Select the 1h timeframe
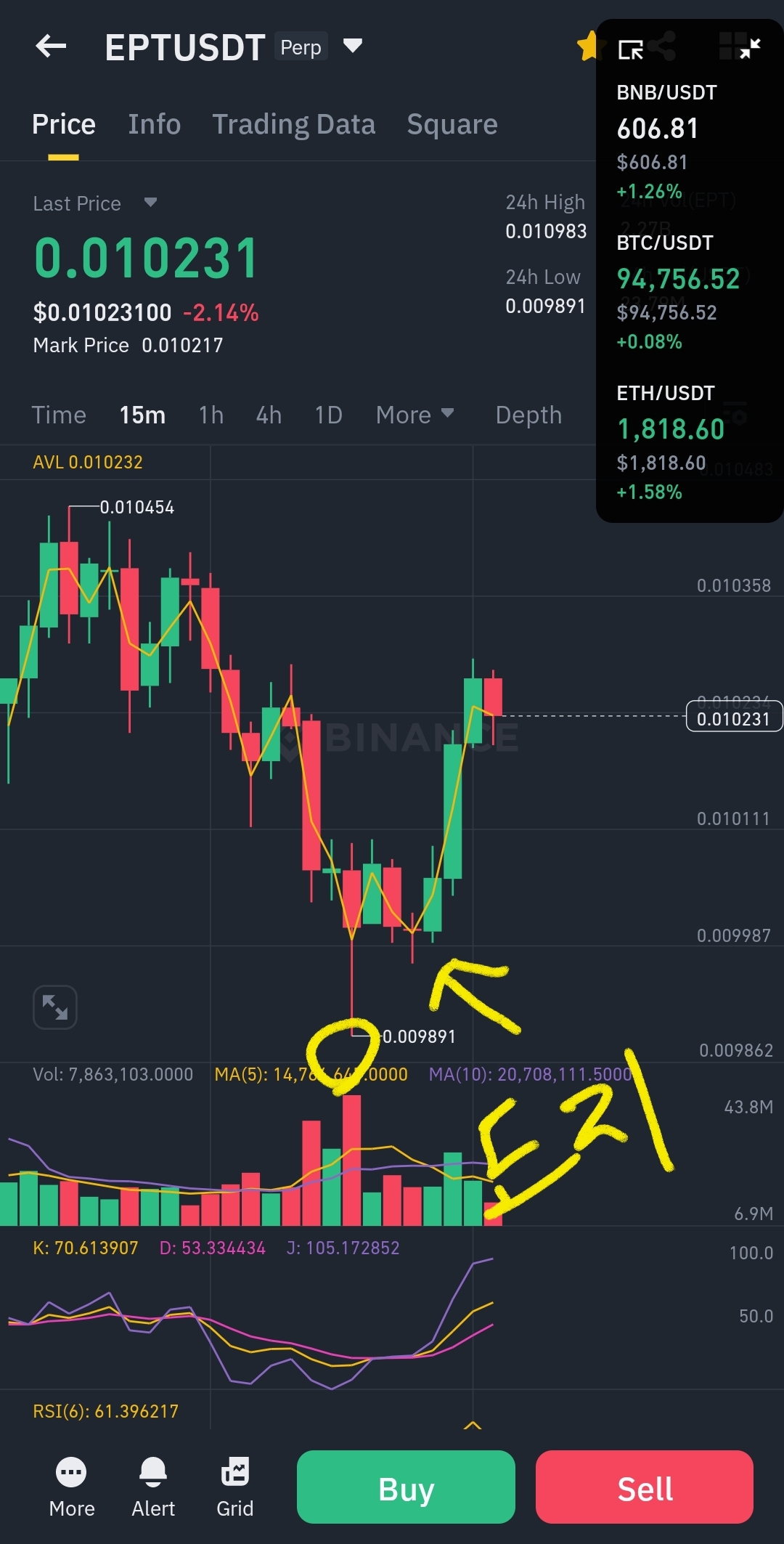Screen dimensions: 784x1544 (x=211, y=415)
